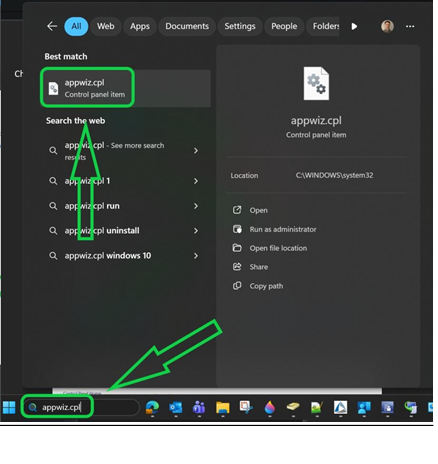Expand the 'appwiz.cpl run' suggestion chevron
Image resolution: width=438 pixels, height=464 pixels.
point(196,206)
